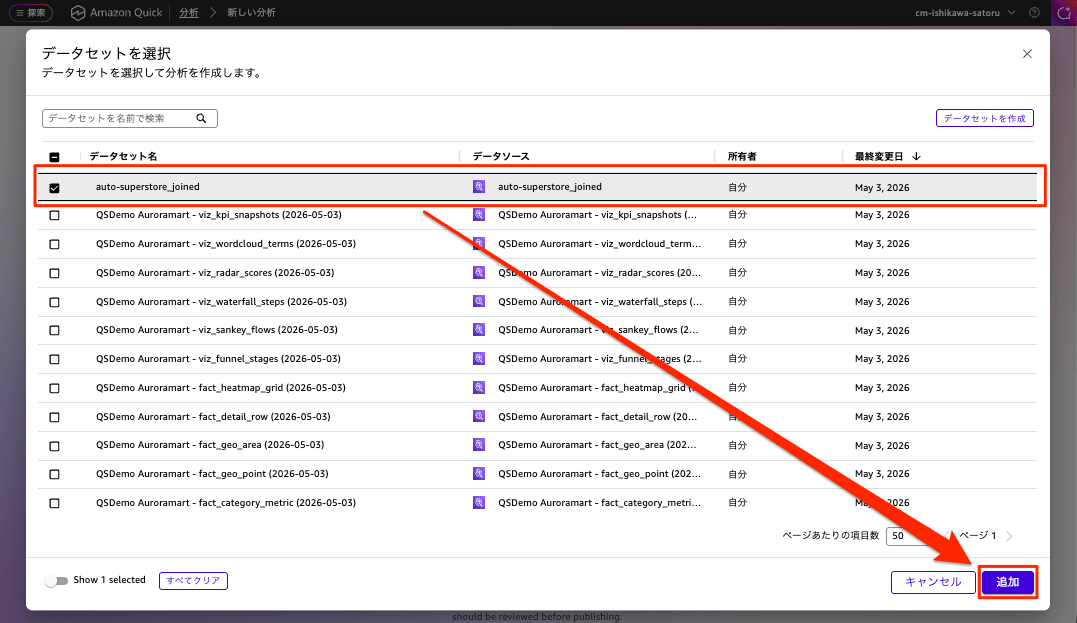This screenshot has height=623, width=1077.
Task: Check fact_detail_row dataset checkbox
Action: [x=54, y=418]
